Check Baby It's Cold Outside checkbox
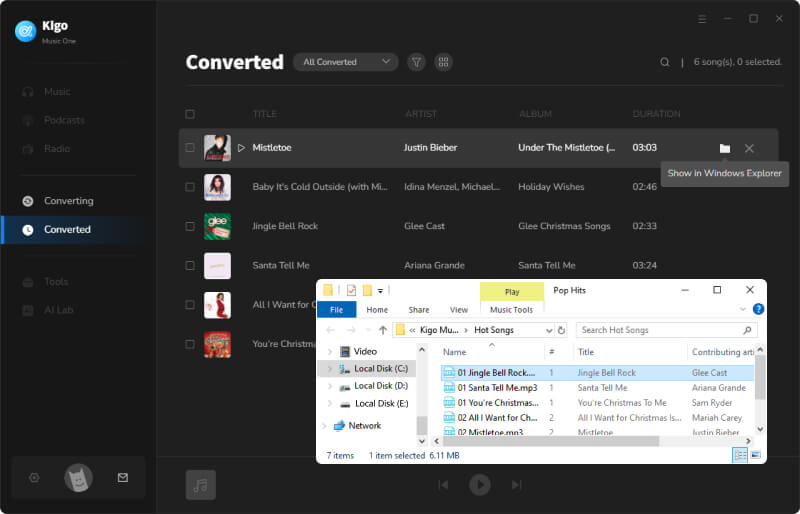The width and height of the screenshot is (800, 514). pos(190,187)
